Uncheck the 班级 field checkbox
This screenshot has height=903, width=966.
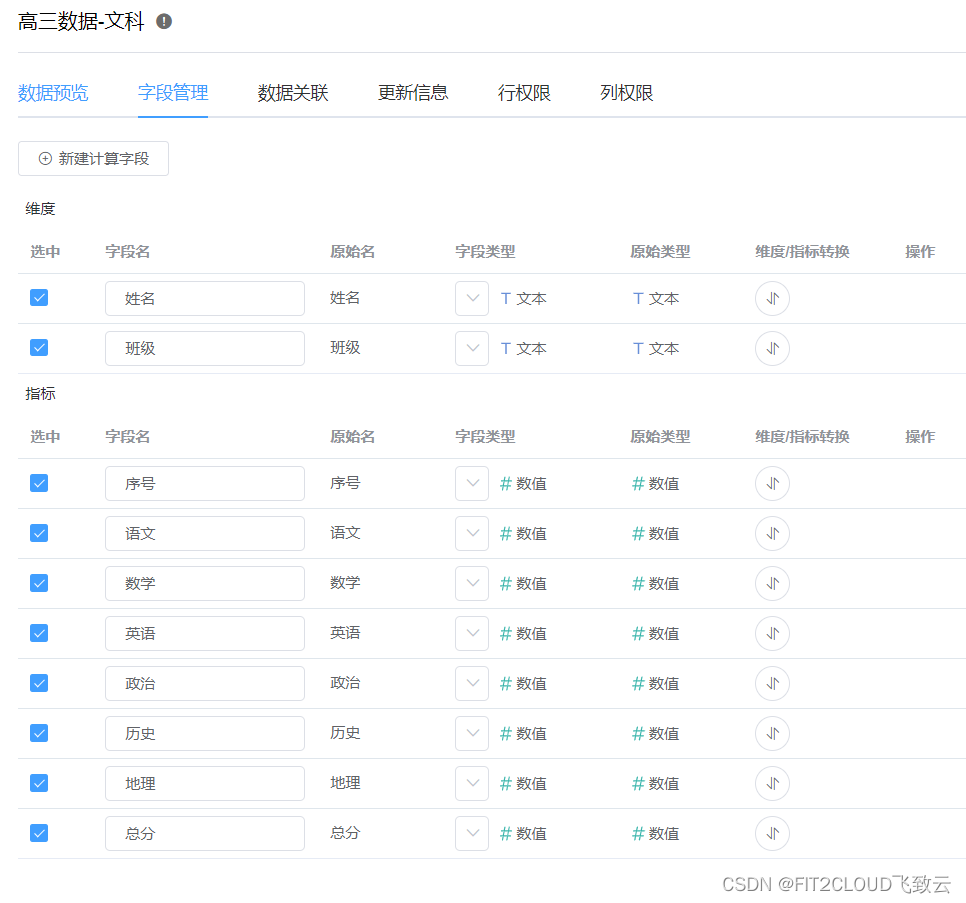39,348
